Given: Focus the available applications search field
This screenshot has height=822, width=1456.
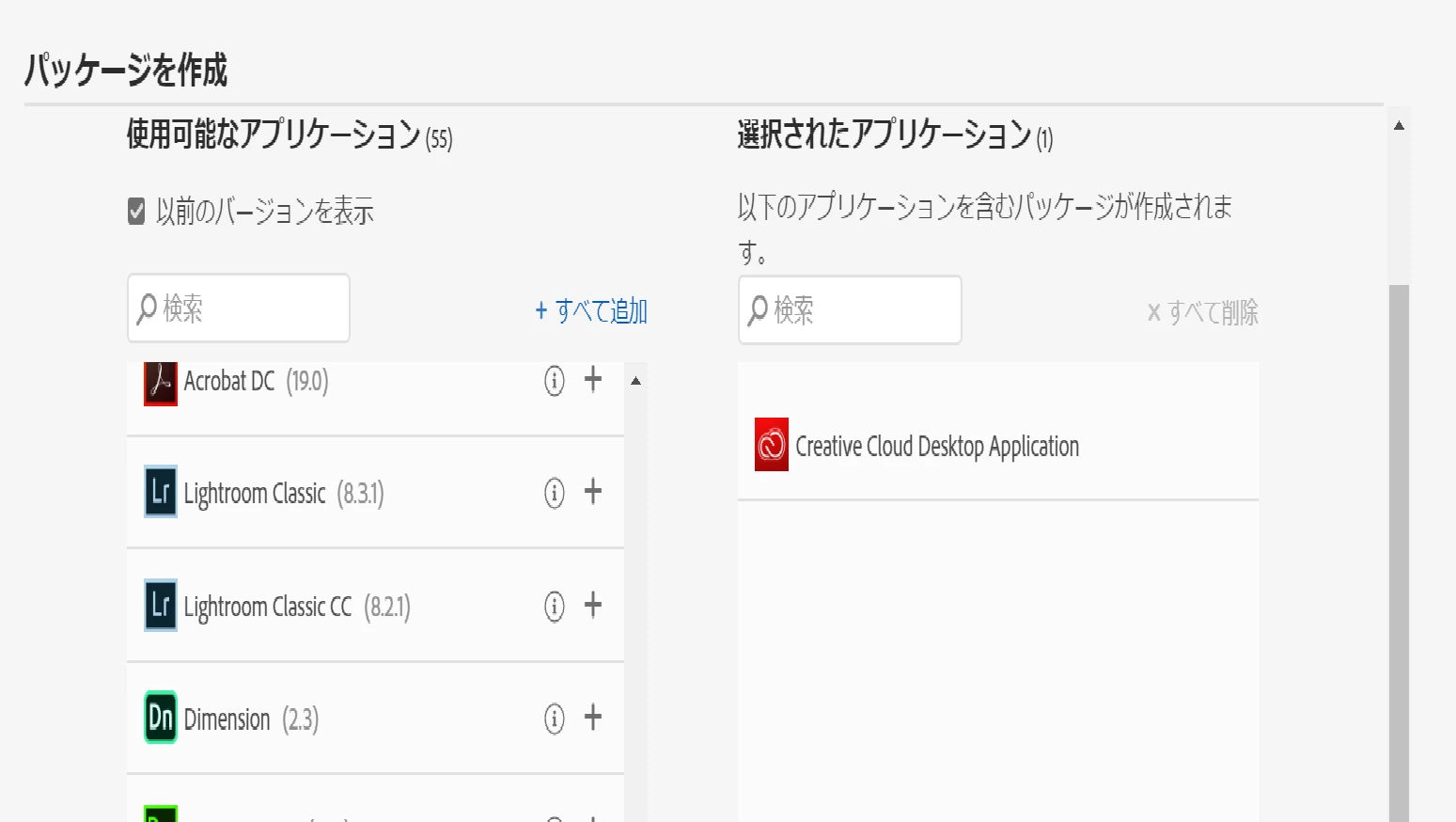Looking at the screenshot, I should point(239,308).
